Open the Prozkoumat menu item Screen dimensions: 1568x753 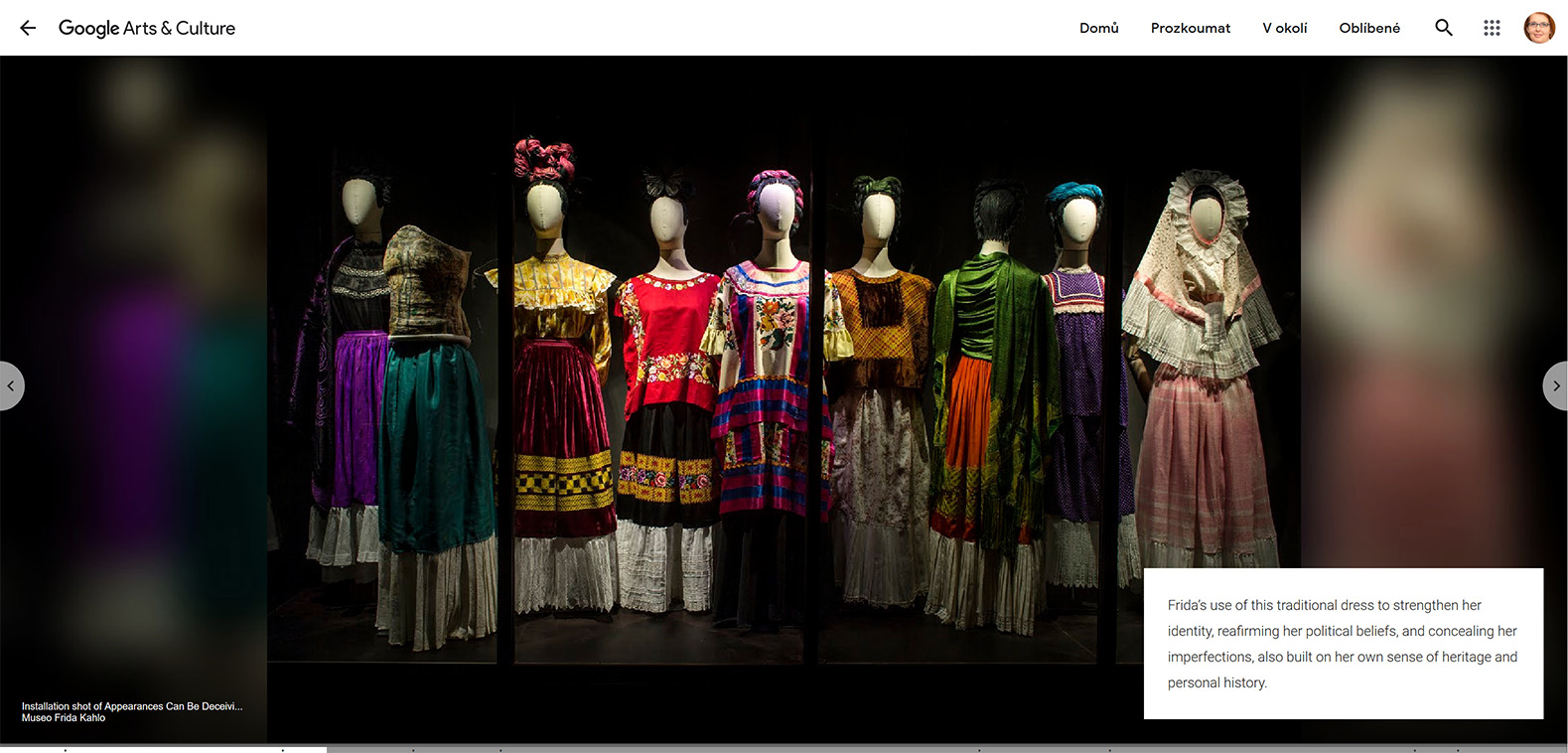point(1191,28)
